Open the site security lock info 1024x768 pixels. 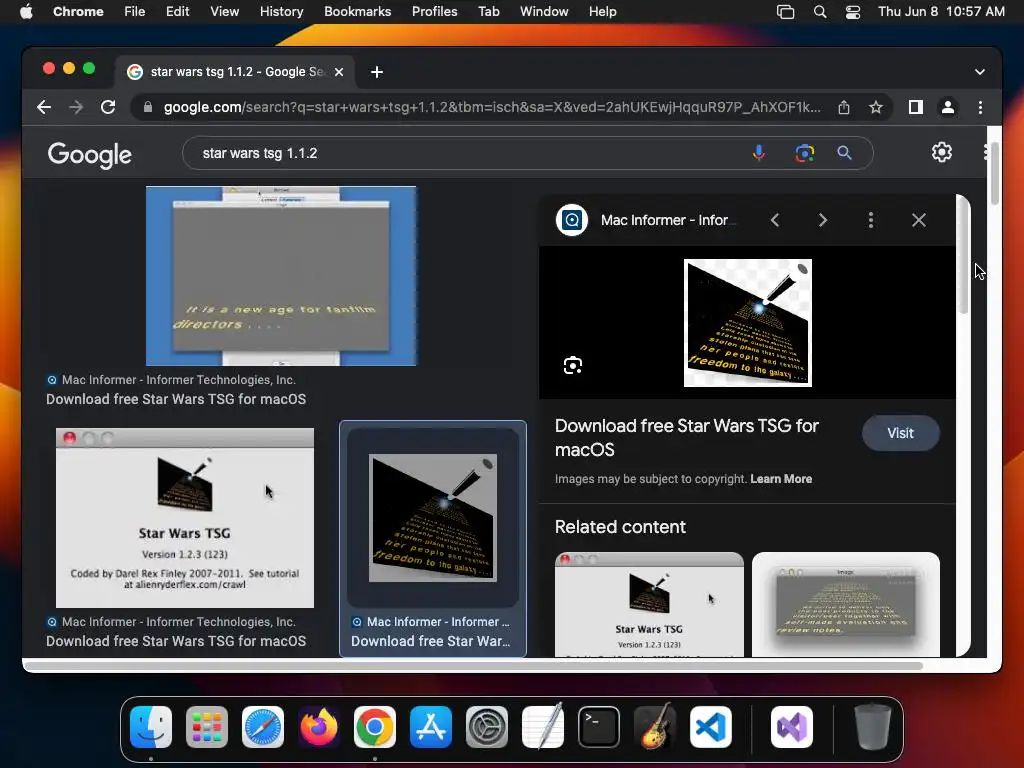pos(148,107)
